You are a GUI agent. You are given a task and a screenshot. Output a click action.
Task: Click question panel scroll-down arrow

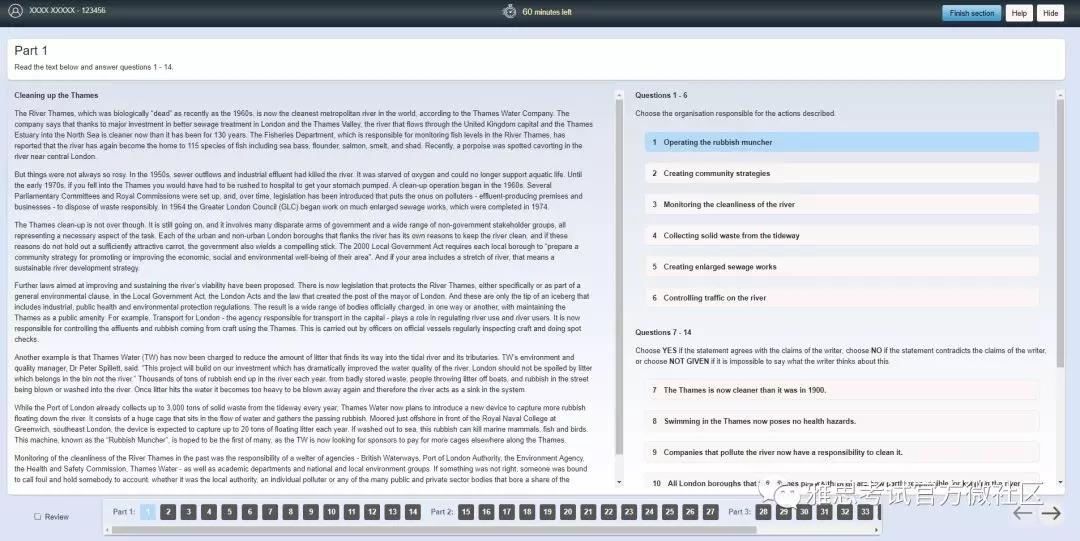click(x=1060, y=482)
